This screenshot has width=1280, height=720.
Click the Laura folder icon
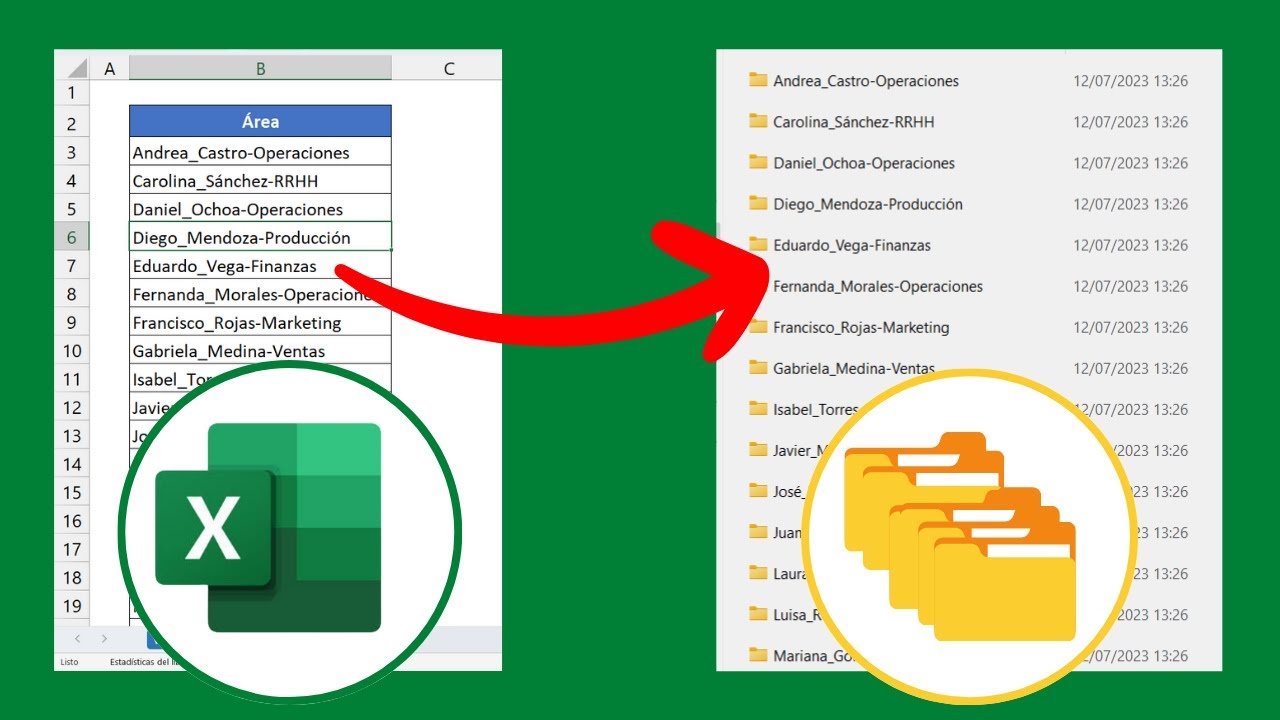[x=758, y=572]
